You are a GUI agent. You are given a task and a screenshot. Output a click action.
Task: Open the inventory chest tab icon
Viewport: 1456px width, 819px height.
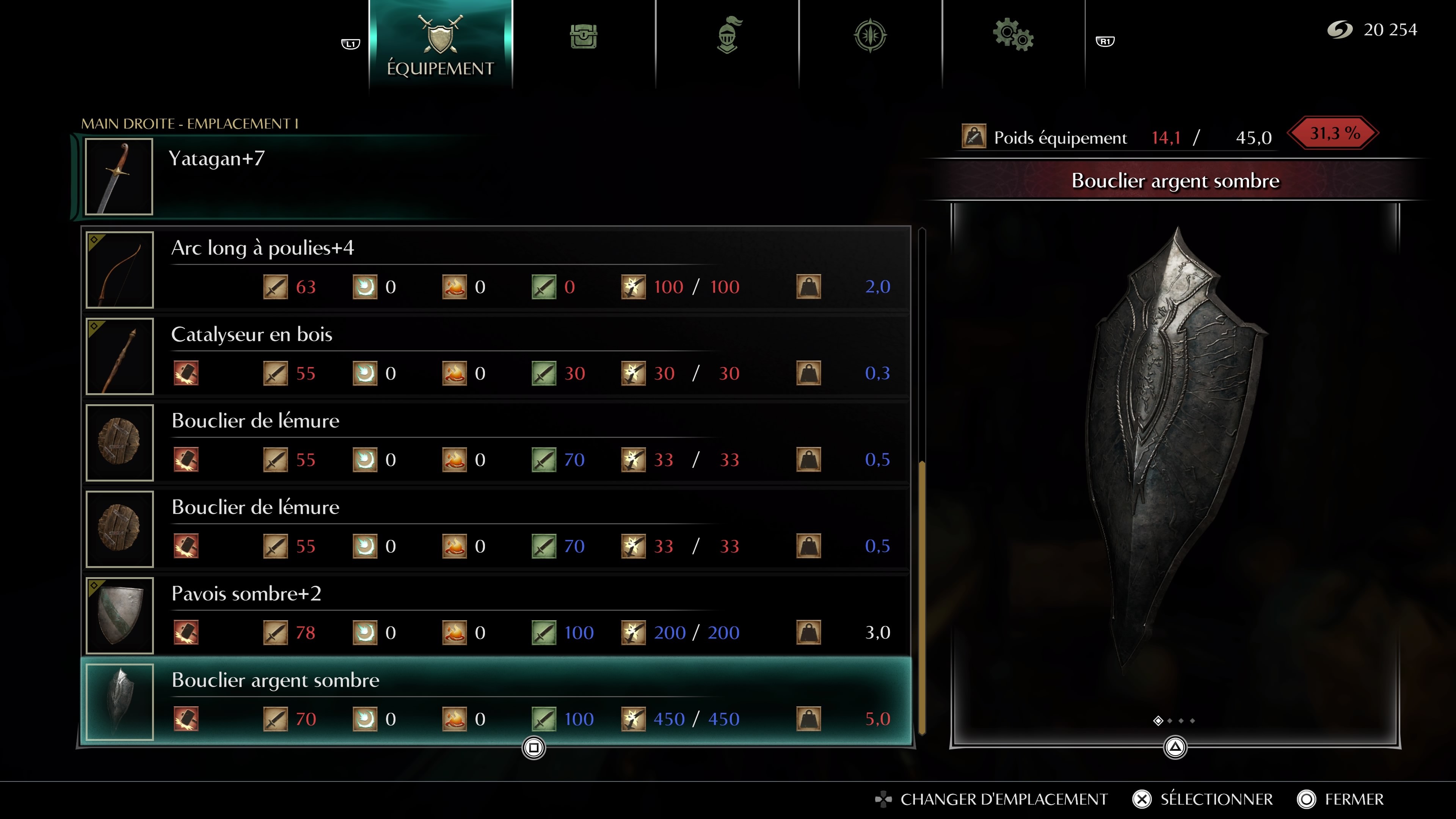click(583, 37)
